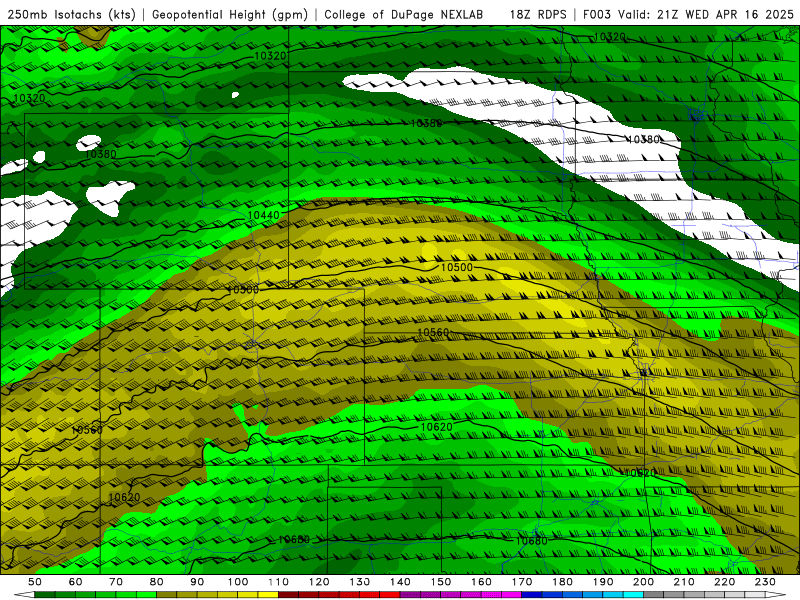Click the '18Z RDPS' model run label
Screen dimensions: 800x600
click(538, 14)
